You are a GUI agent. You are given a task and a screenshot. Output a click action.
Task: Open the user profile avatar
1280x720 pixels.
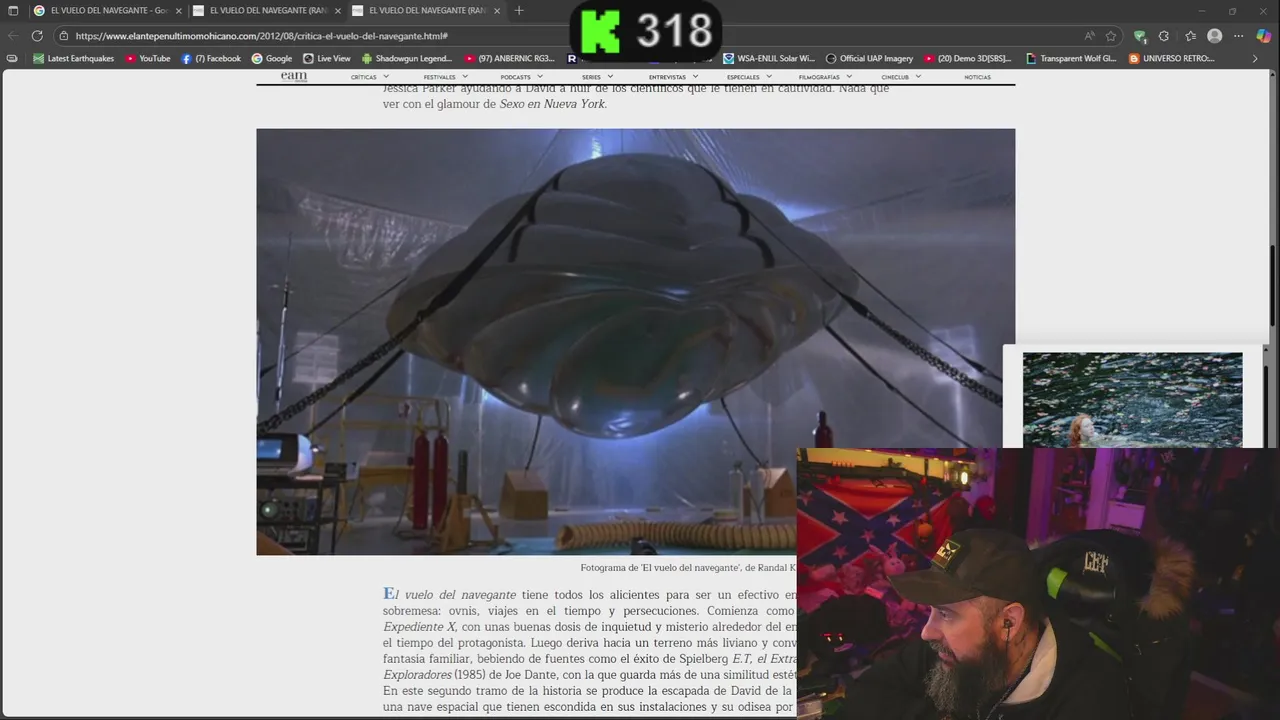[x=1215, y=36]
